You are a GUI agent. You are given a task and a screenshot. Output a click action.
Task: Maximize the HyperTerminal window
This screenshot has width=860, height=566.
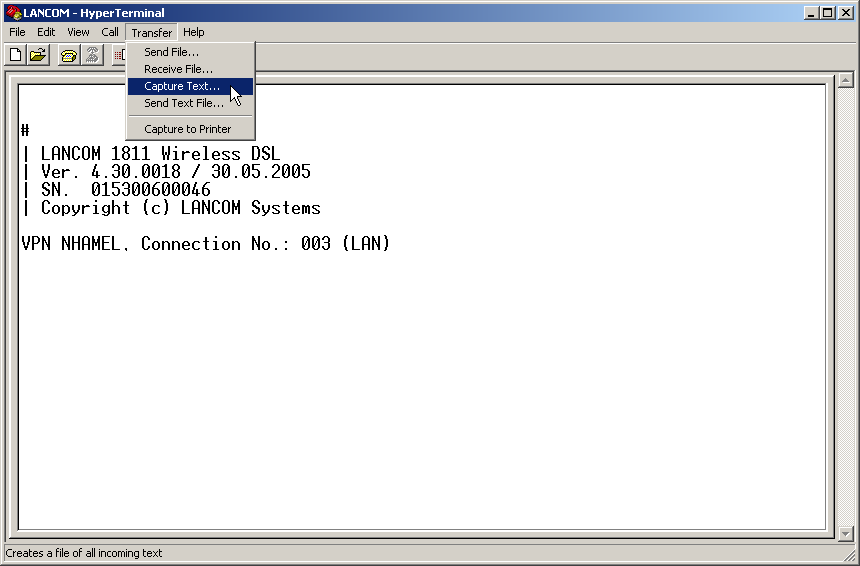point(829,13)
